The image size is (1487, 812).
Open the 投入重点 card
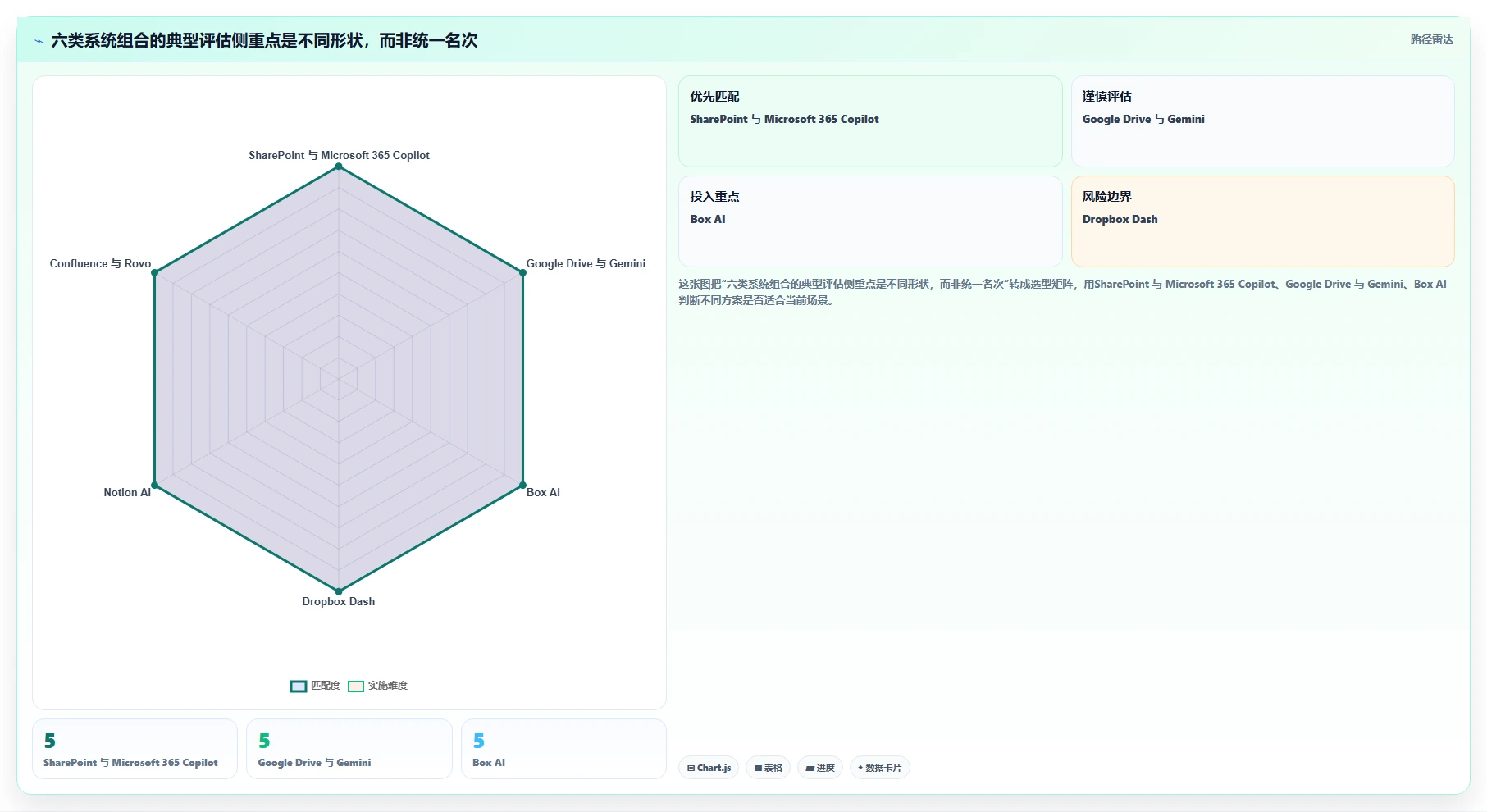point(870,221)
